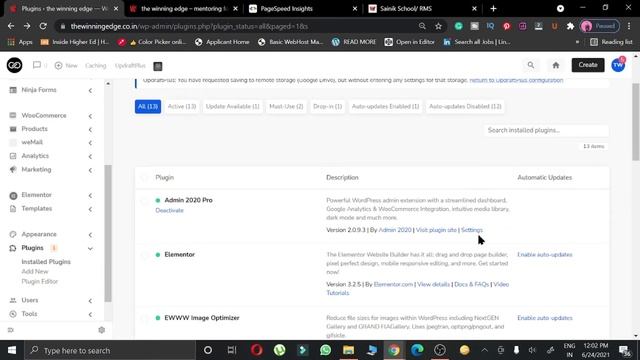
Task: Select the Update Available (1) filter
Action: (x=233, y=107)
